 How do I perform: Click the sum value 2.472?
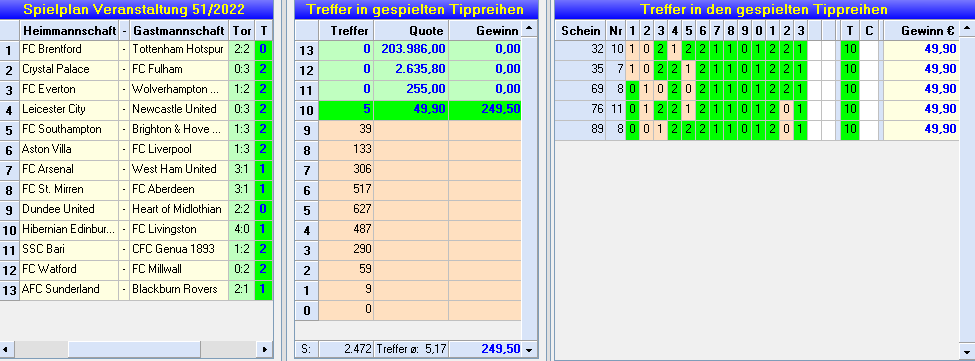346,349
